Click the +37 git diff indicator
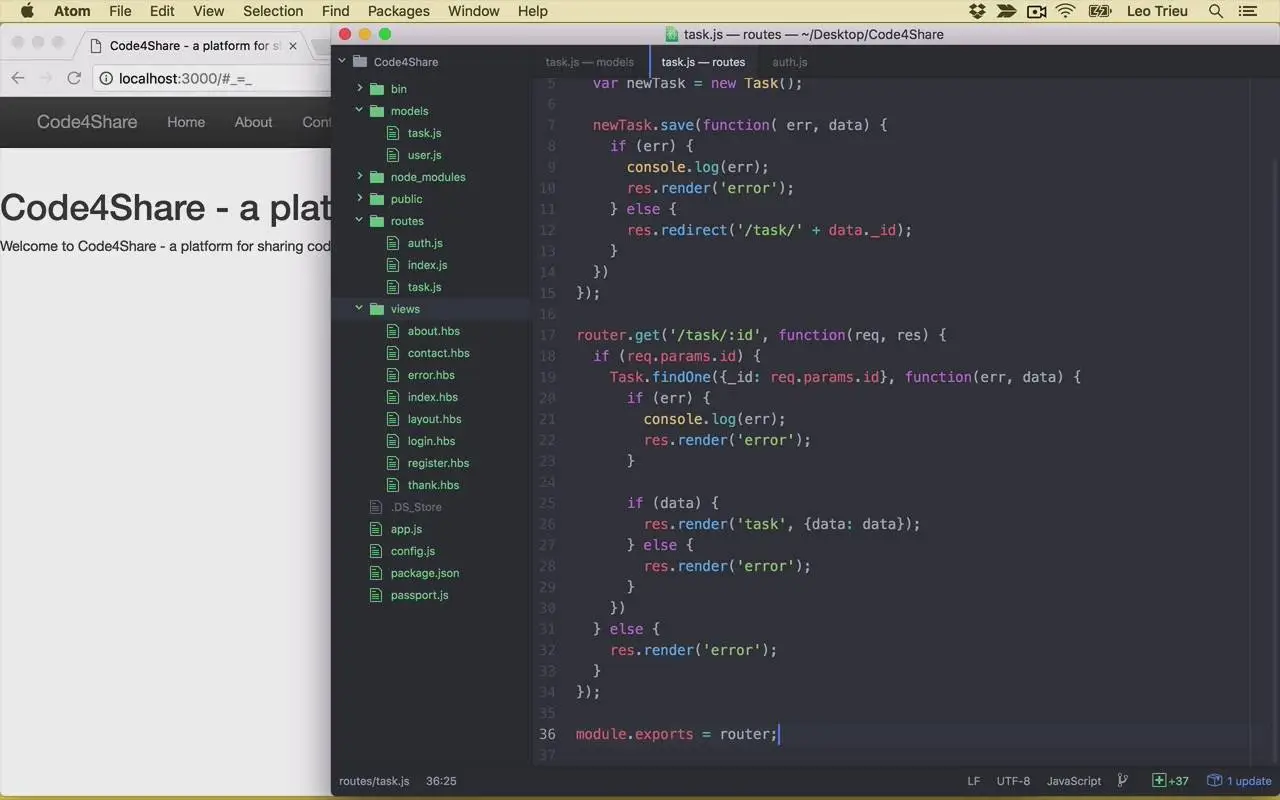 coord(1170,781)
